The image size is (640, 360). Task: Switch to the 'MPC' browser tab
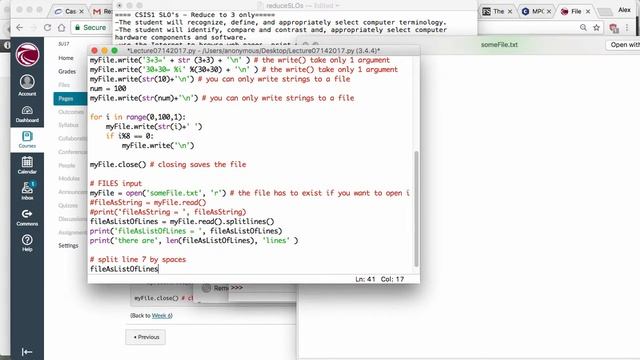[x=537, y=11]
